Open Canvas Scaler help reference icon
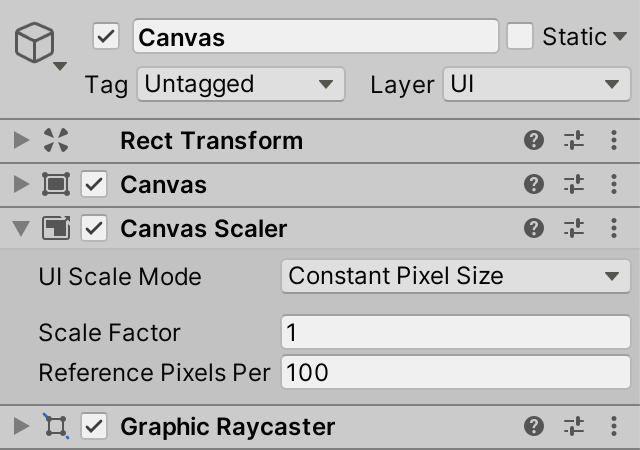The height and width of the screenshot is (450, 640). [x=534, y=229]
